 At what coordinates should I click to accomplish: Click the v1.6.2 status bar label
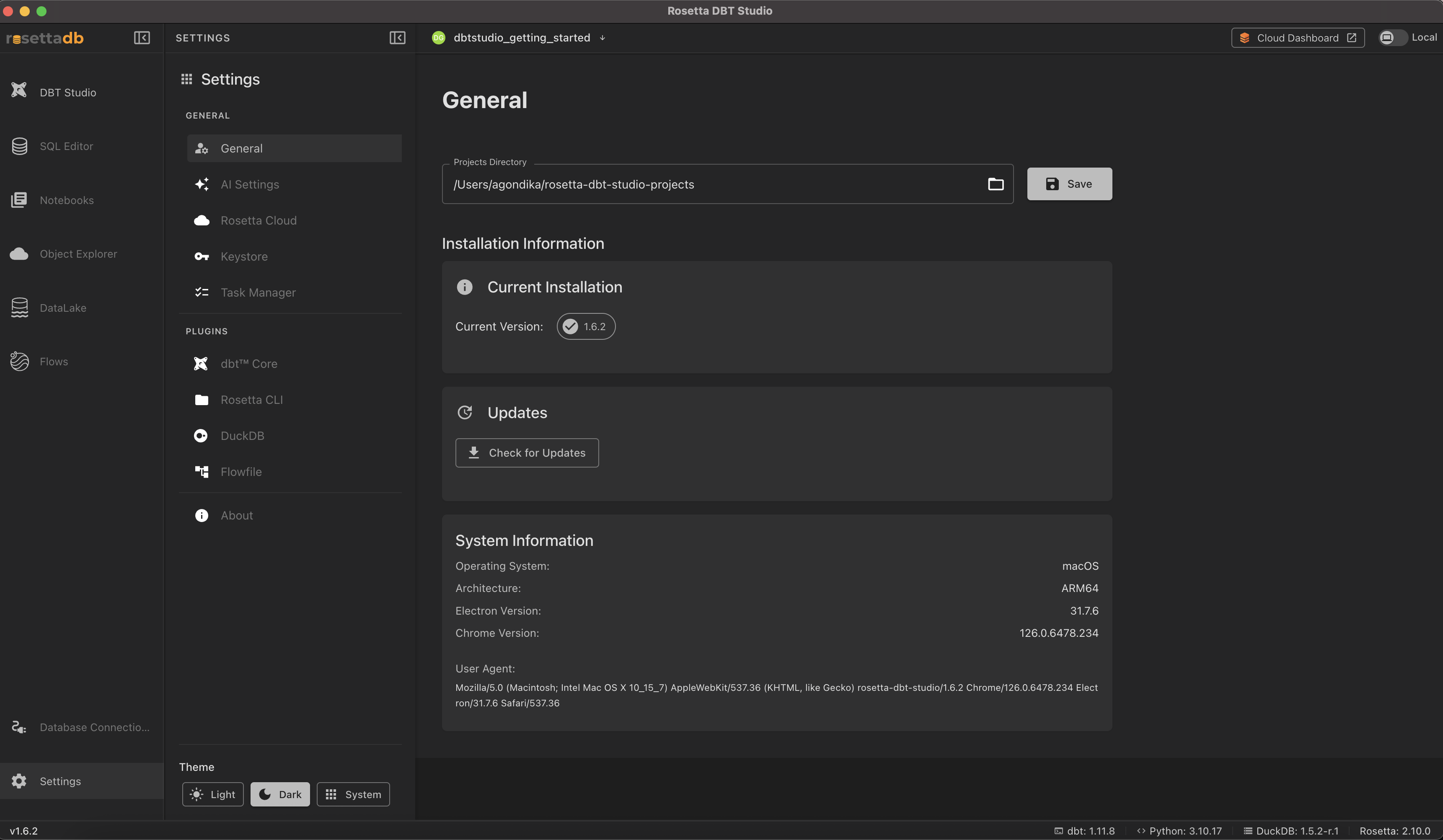pos(23,831)
